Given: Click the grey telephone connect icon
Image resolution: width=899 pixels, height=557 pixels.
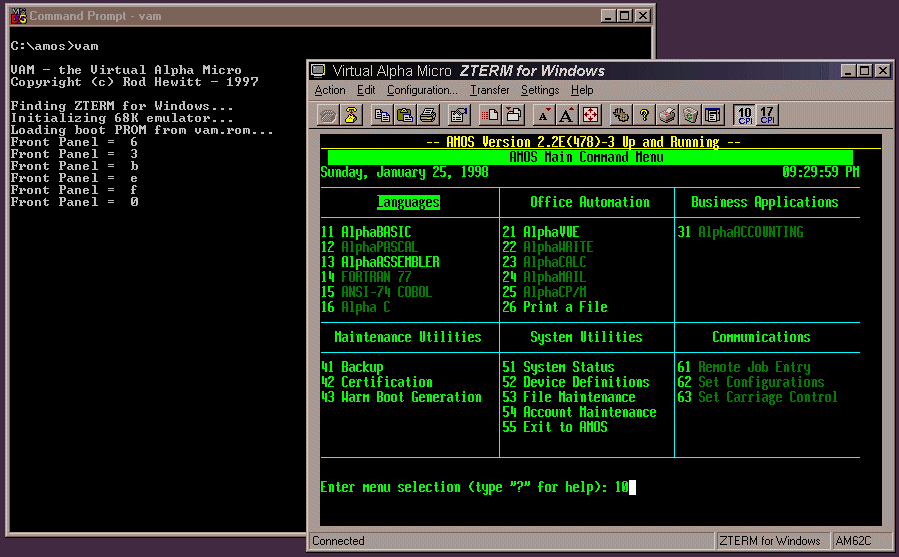Looking at the screenshot, I should click(x=327, y=115).
